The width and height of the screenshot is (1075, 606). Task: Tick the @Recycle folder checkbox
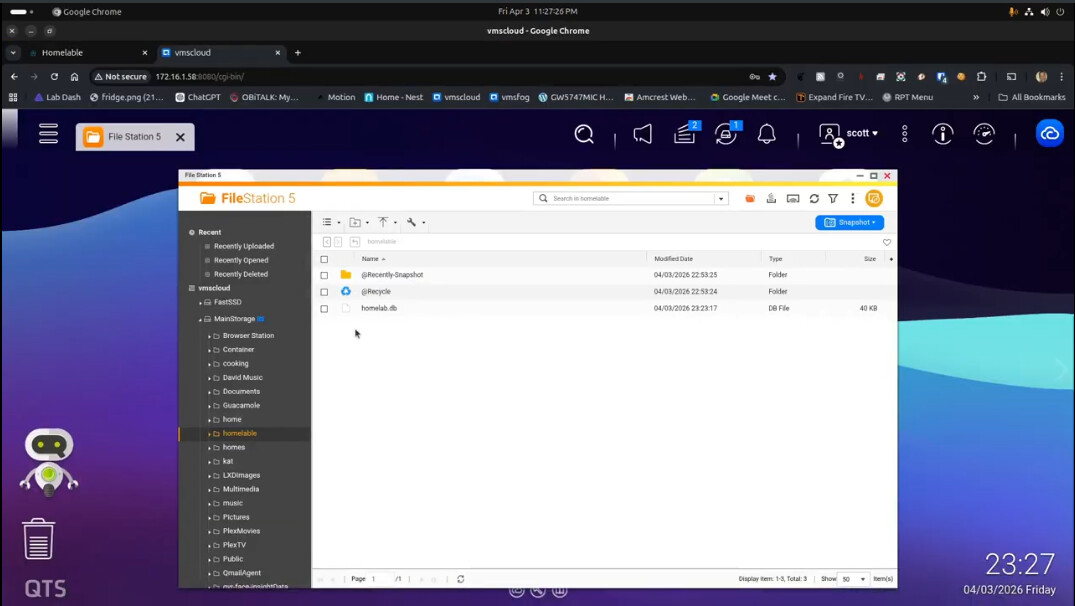[x=324, y=292]
